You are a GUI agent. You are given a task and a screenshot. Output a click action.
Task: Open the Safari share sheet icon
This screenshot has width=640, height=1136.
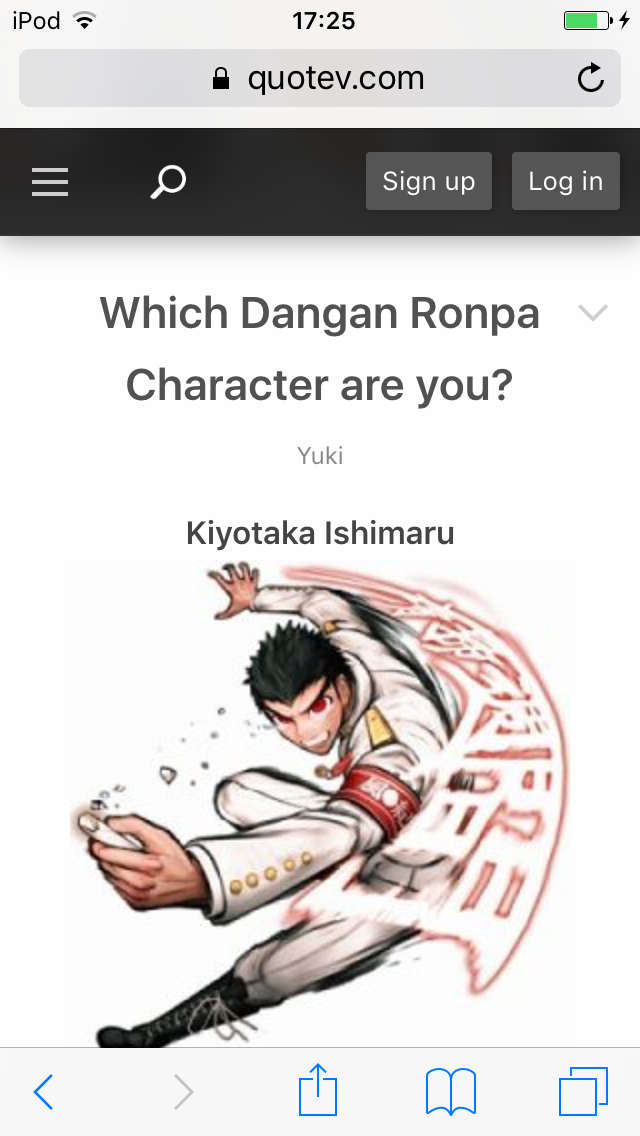pos(318,1089)
